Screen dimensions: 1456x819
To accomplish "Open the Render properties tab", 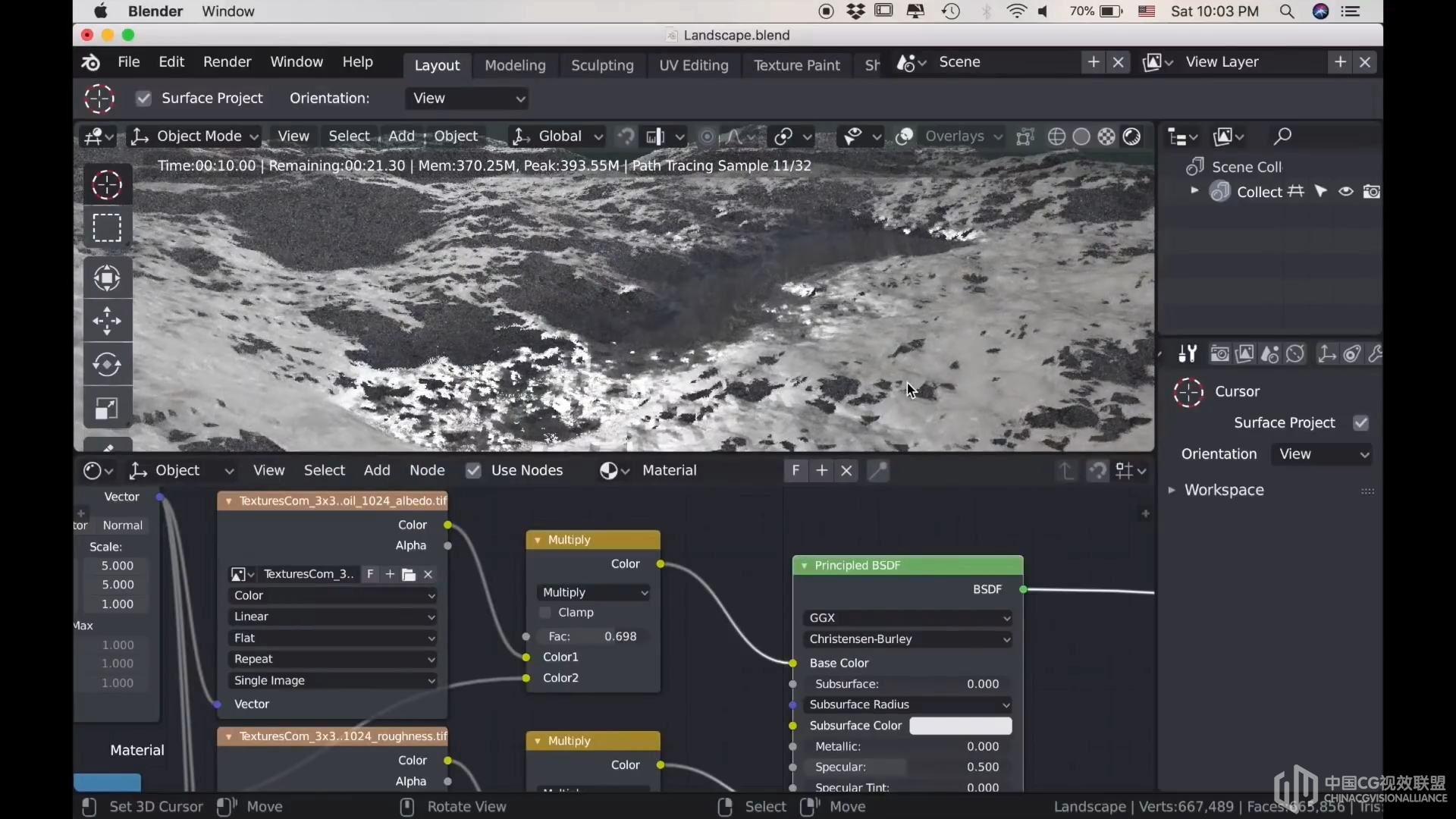I will click(x=1219, y=354).
